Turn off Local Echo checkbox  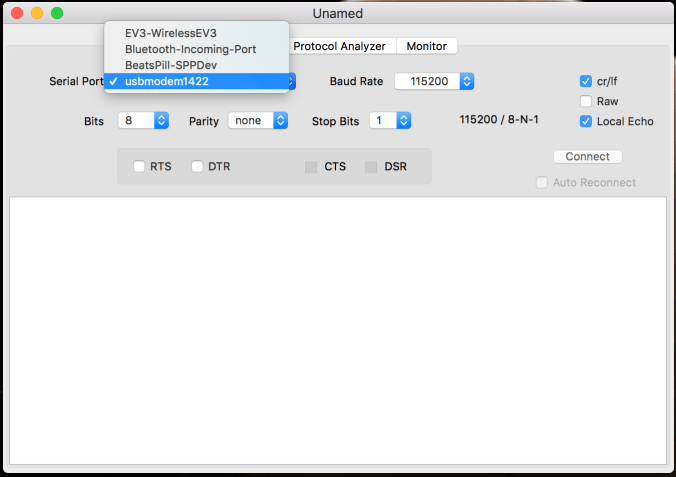click(x=586, y=121)
